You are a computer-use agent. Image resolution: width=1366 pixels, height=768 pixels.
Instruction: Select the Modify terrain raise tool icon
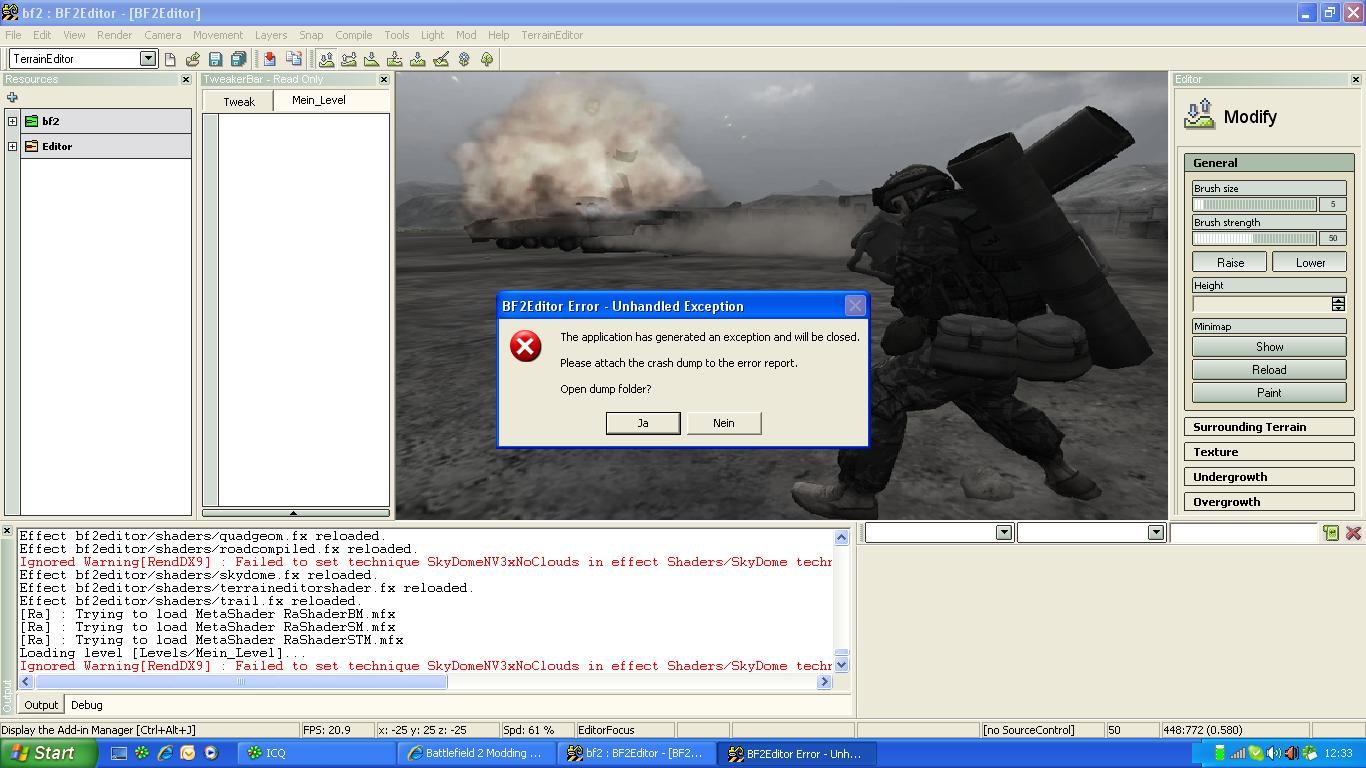coord(326,59)
